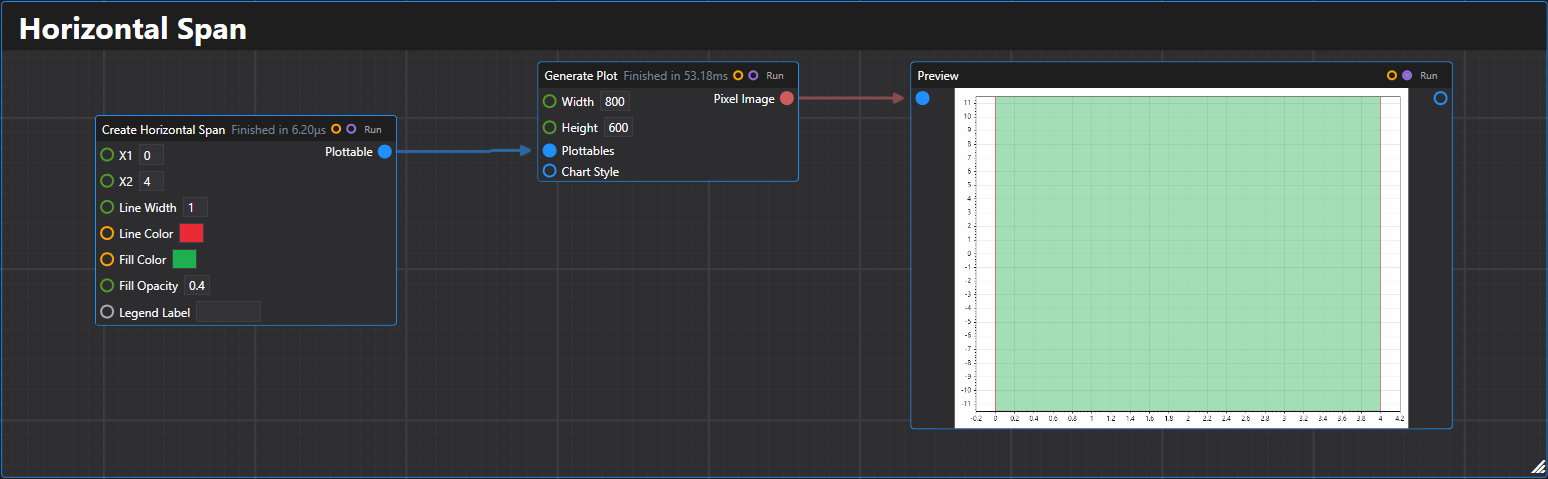Click the Chart Style label
Screen dimensions: 1548x479
coord(590,171)
